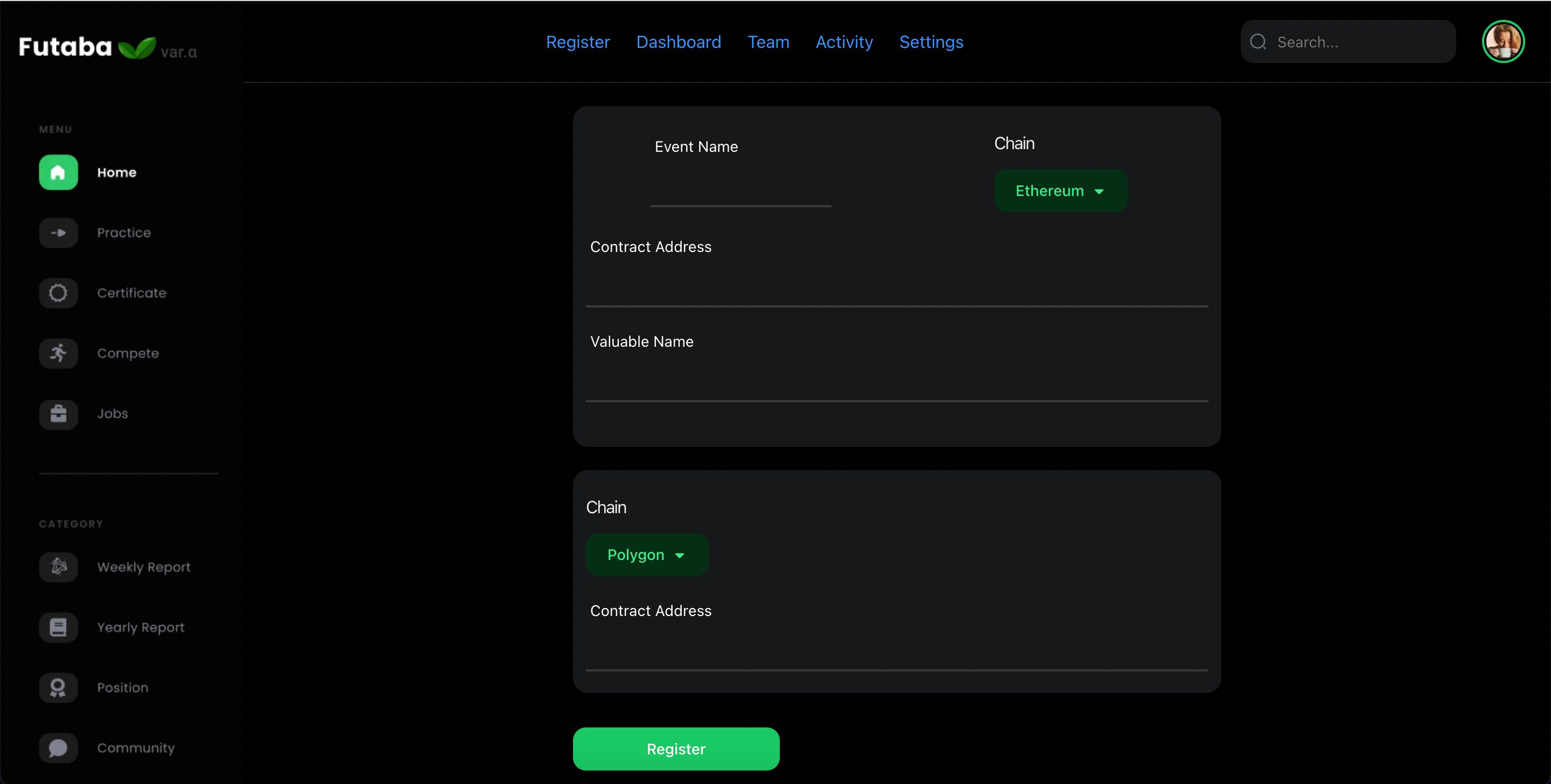The height and width of the screenshot is (784, 1551).
Task: Click the Jobs briefcase icon
Action: 58,414
